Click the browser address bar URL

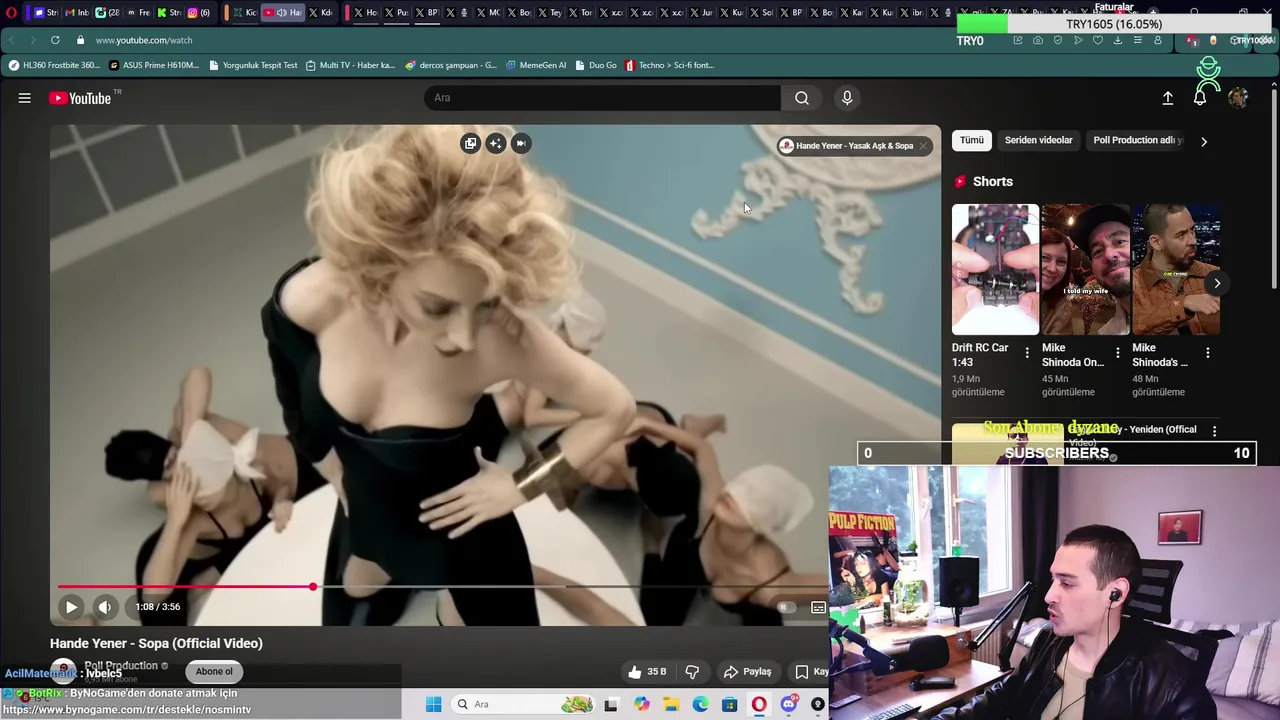(144, 40)
